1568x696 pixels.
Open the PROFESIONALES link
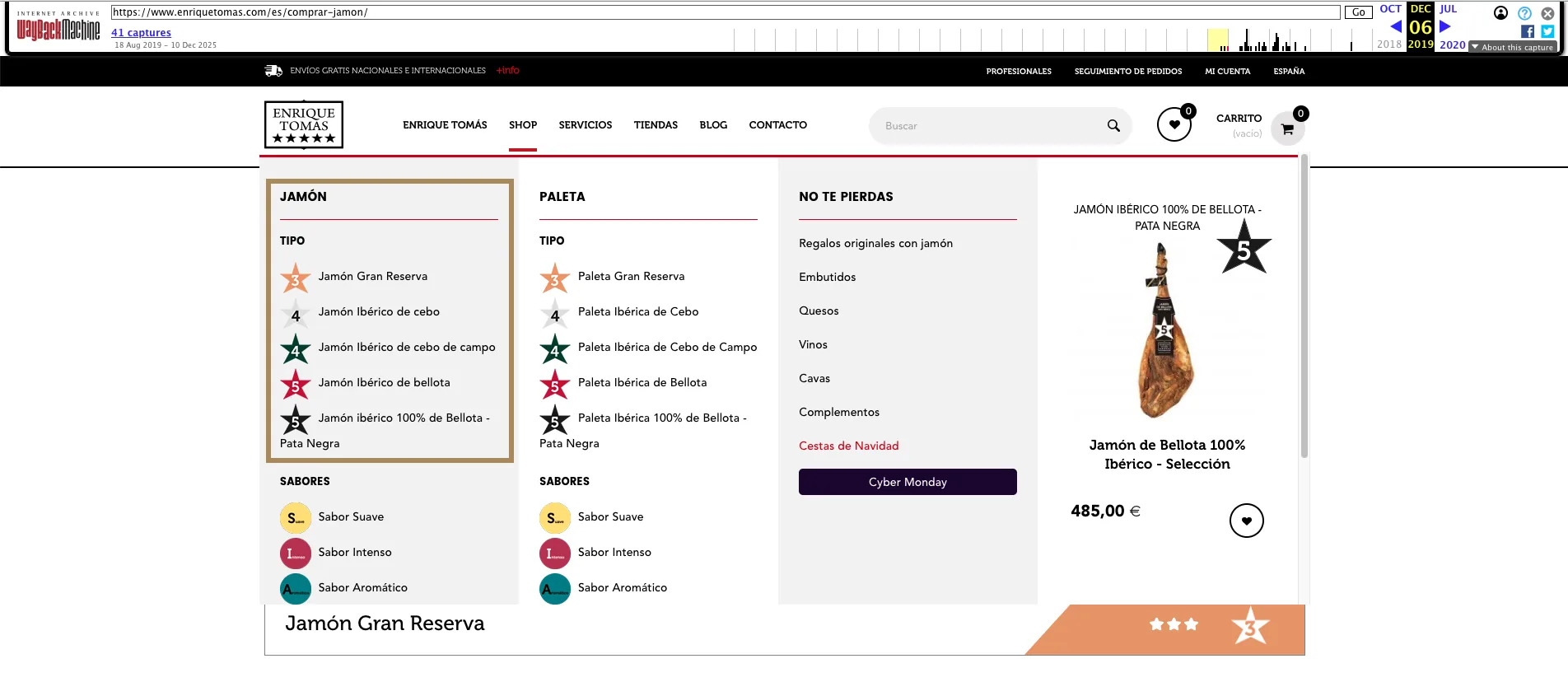tap(1019, 72)
